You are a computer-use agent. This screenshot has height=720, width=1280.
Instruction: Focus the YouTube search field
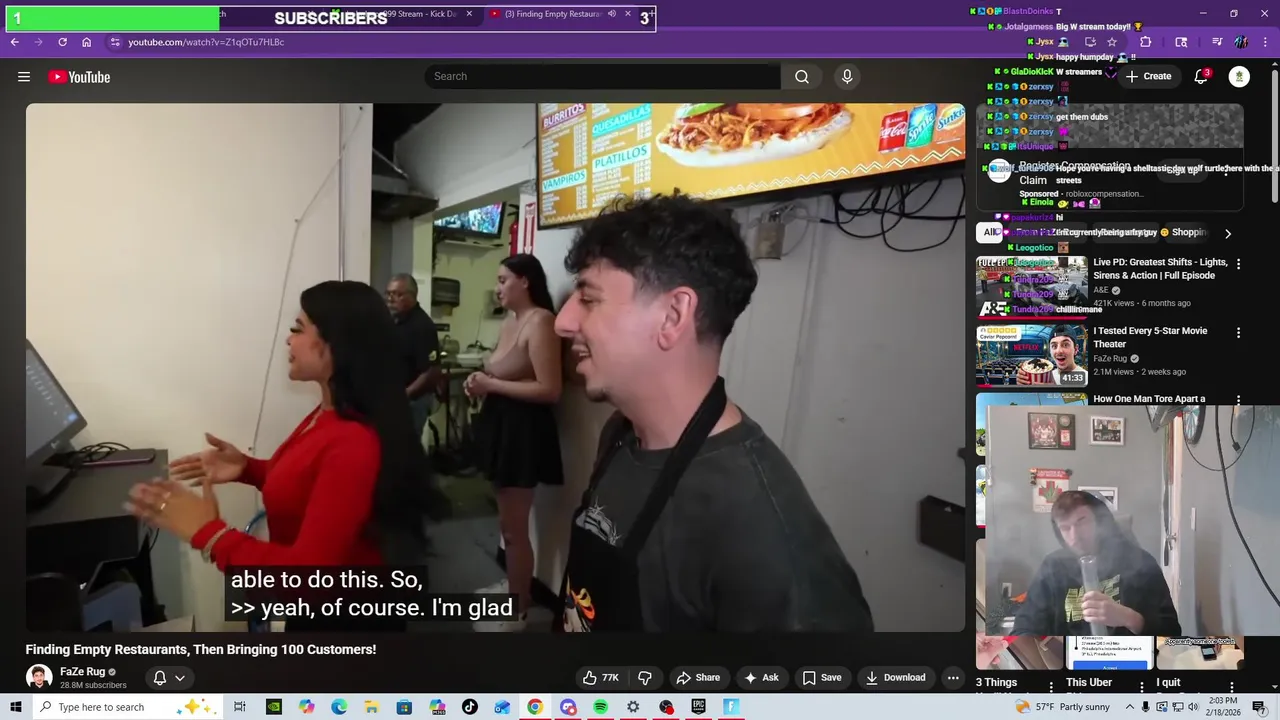pyautogui.click(x=603, y=77)
